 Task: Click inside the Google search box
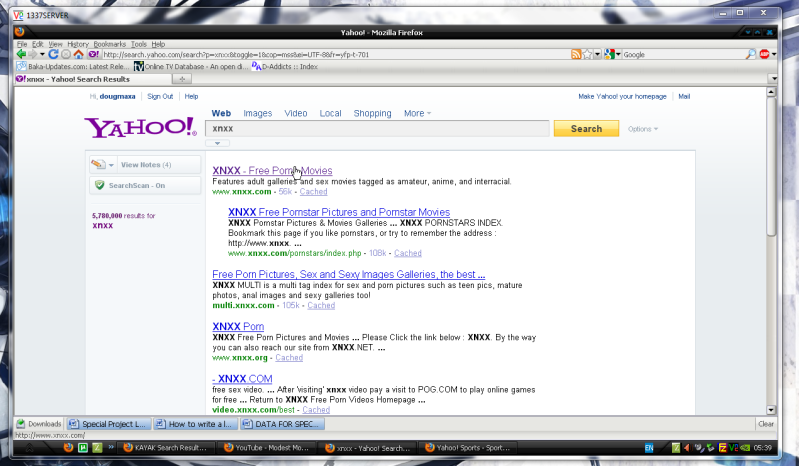[x=683, y=54]
